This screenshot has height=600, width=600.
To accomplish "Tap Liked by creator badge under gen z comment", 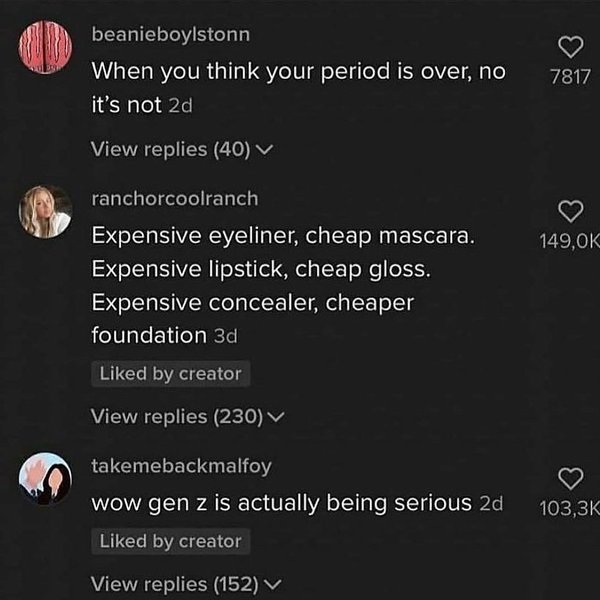I will tap(170, 541).
